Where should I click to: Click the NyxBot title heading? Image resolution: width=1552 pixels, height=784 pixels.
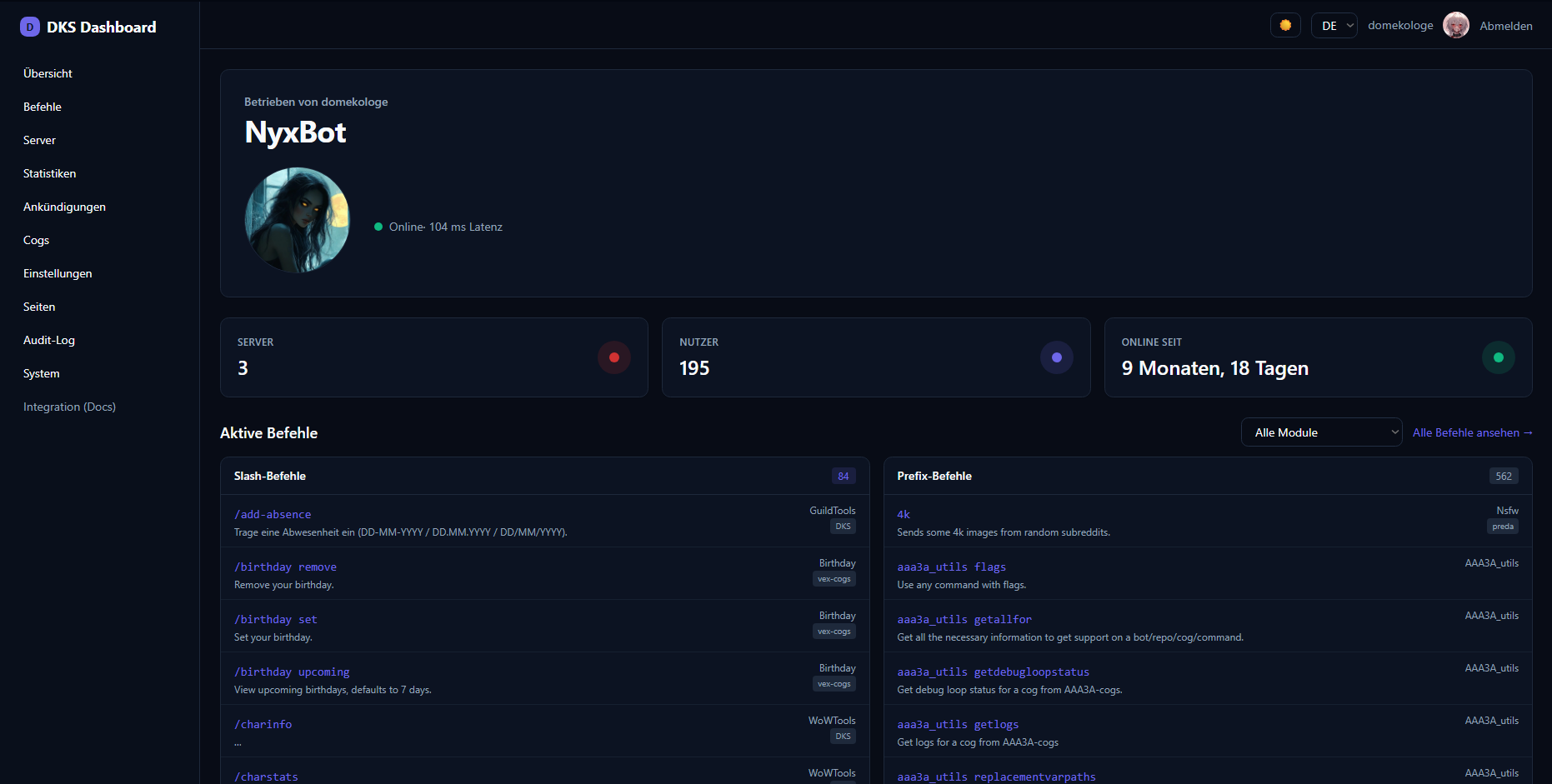tap(295, 132)
